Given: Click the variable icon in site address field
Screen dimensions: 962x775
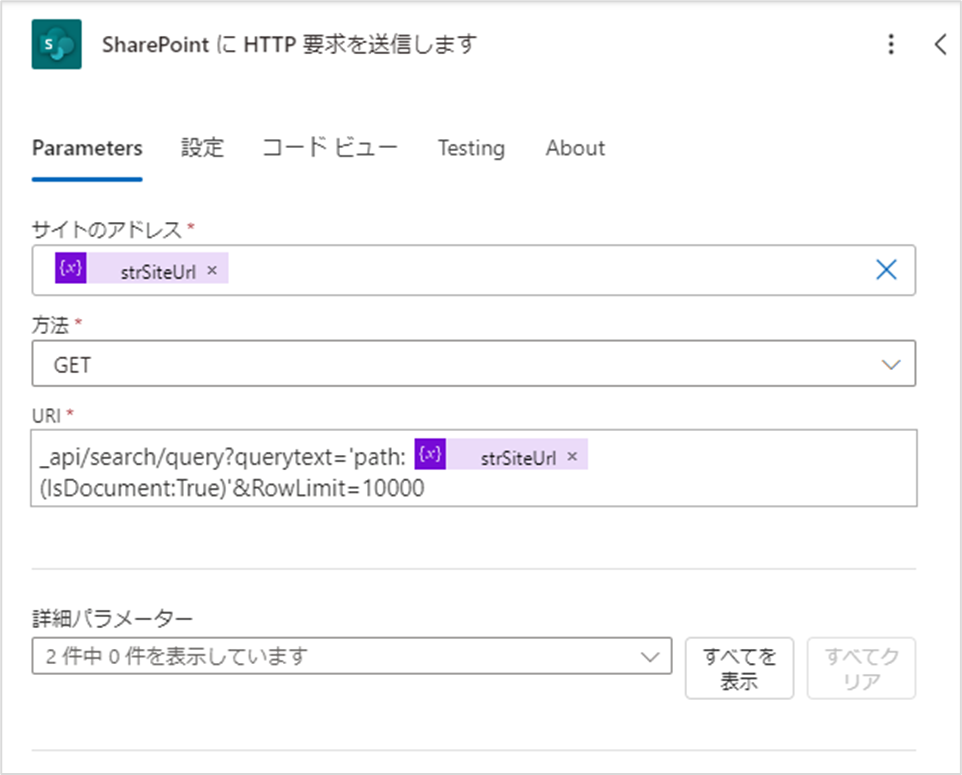Looking at the screenshot, I should click(71, 268).
